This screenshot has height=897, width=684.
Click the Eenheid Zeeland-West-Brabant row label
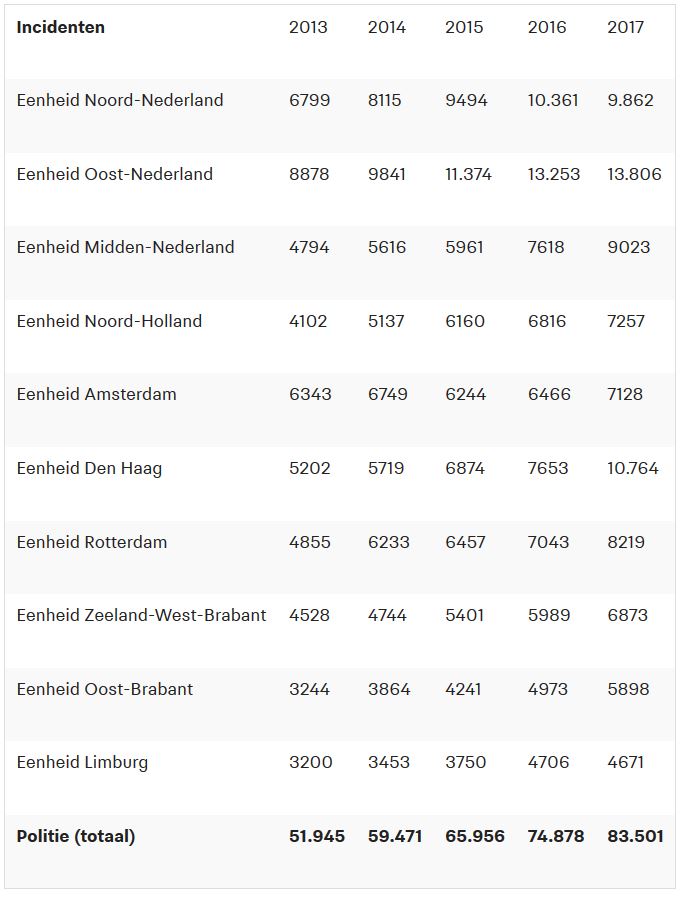pyautogui.click(x=141, y=616)
